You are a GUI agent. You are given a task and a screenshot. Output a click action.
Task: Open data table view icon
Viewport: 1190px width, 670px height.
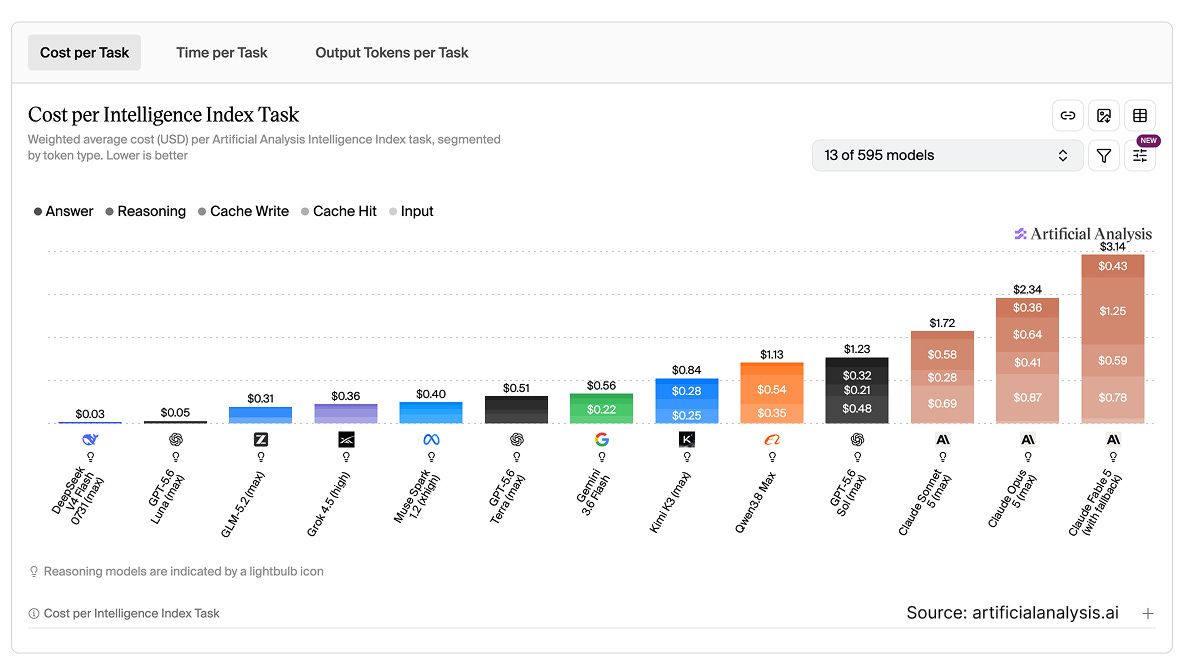[1139, 115]
